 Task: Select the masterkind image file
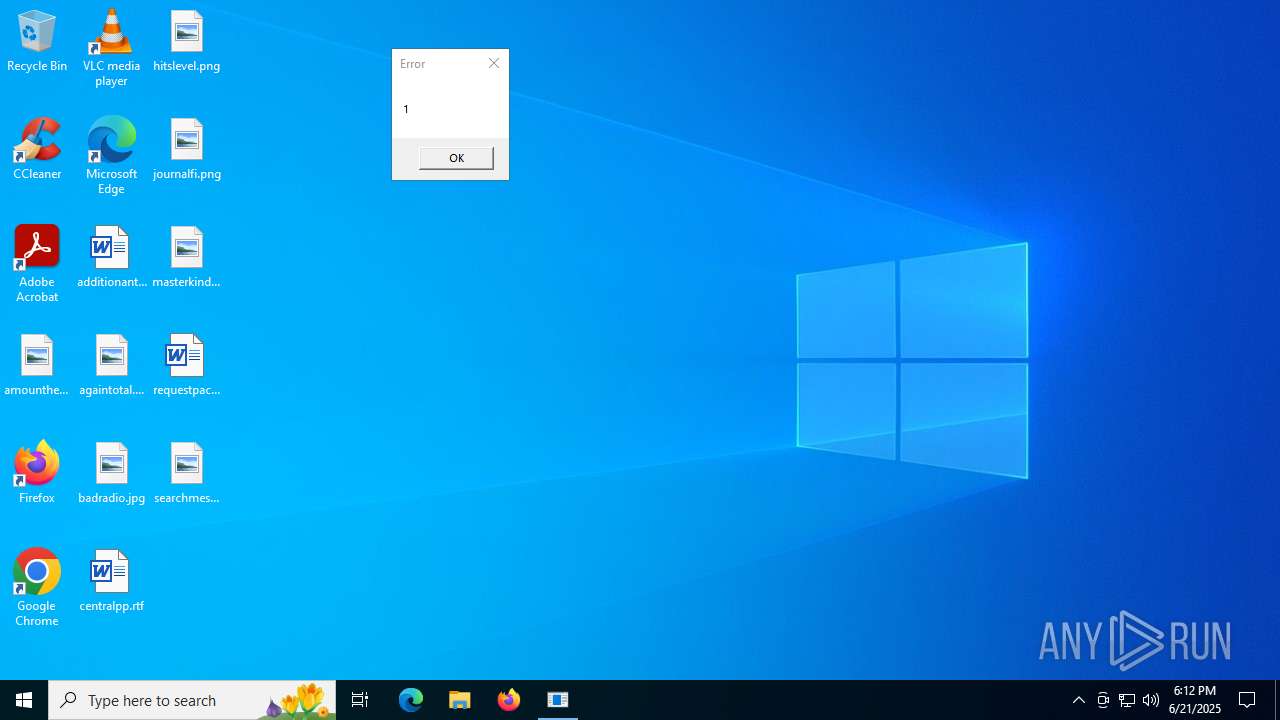coord(187,258)
